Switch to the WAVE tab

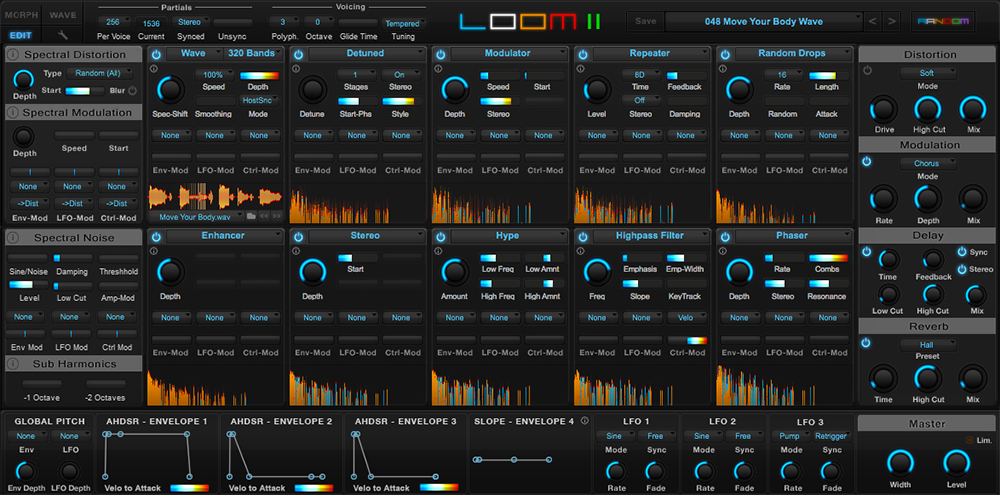[x=63, y=16]
